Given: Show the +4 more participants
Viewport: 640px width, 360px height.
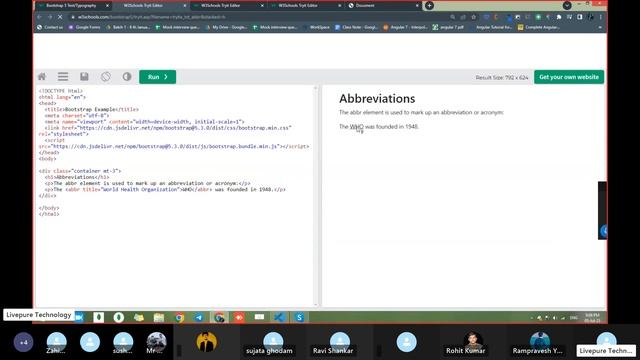Looking at the screenshot, I should pyautogui.click(x=24, y=342).
